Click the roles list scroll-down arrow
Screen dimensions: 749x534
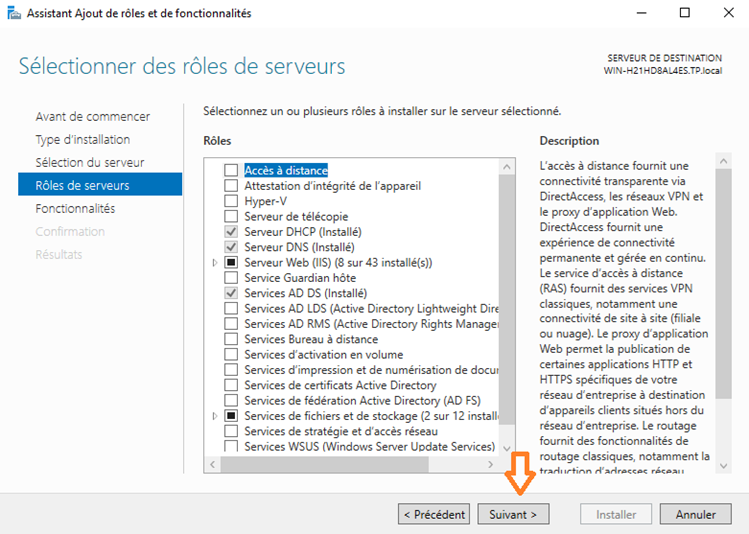click(x=507, y=448)
